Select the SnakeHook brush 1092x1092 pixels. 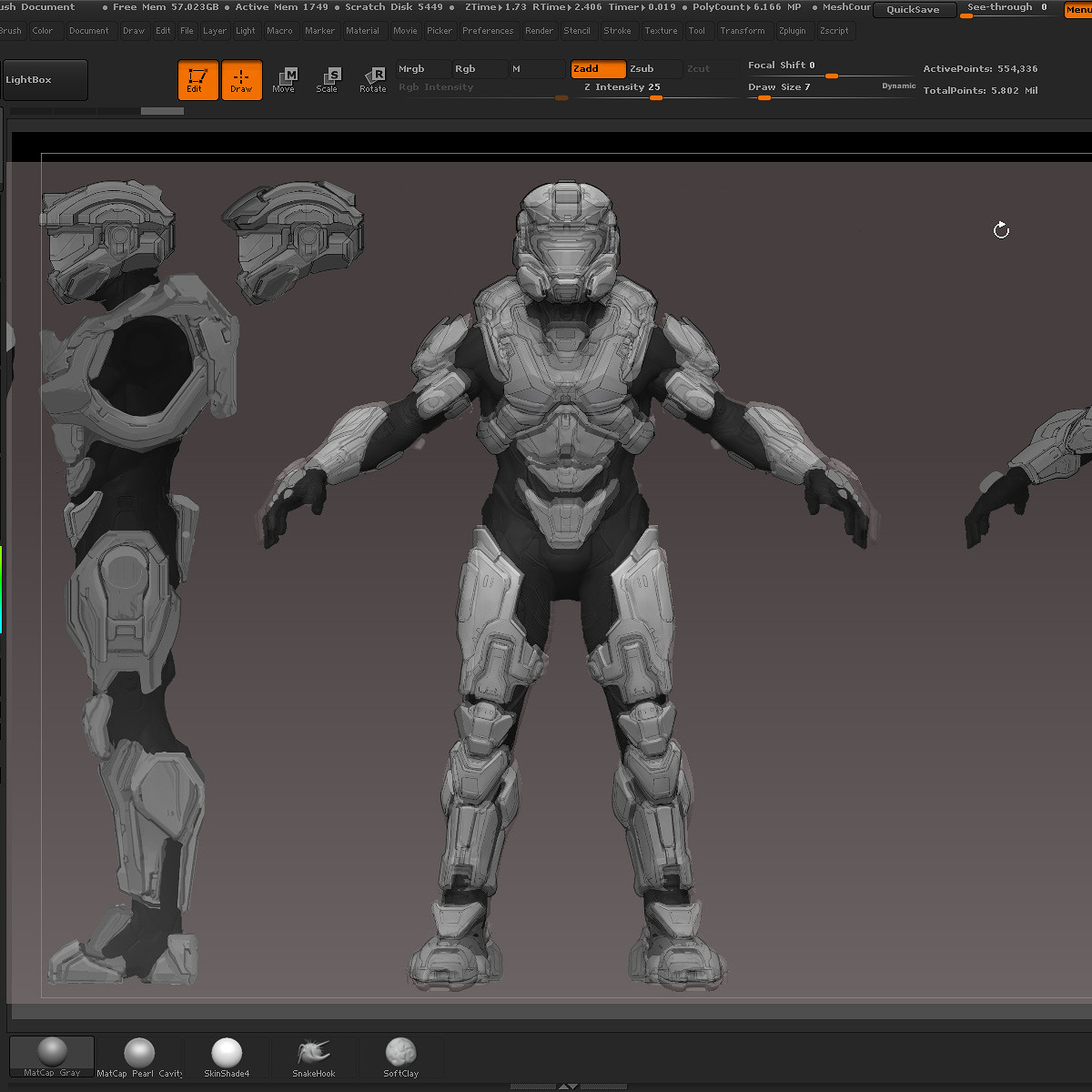point(314,1057)
